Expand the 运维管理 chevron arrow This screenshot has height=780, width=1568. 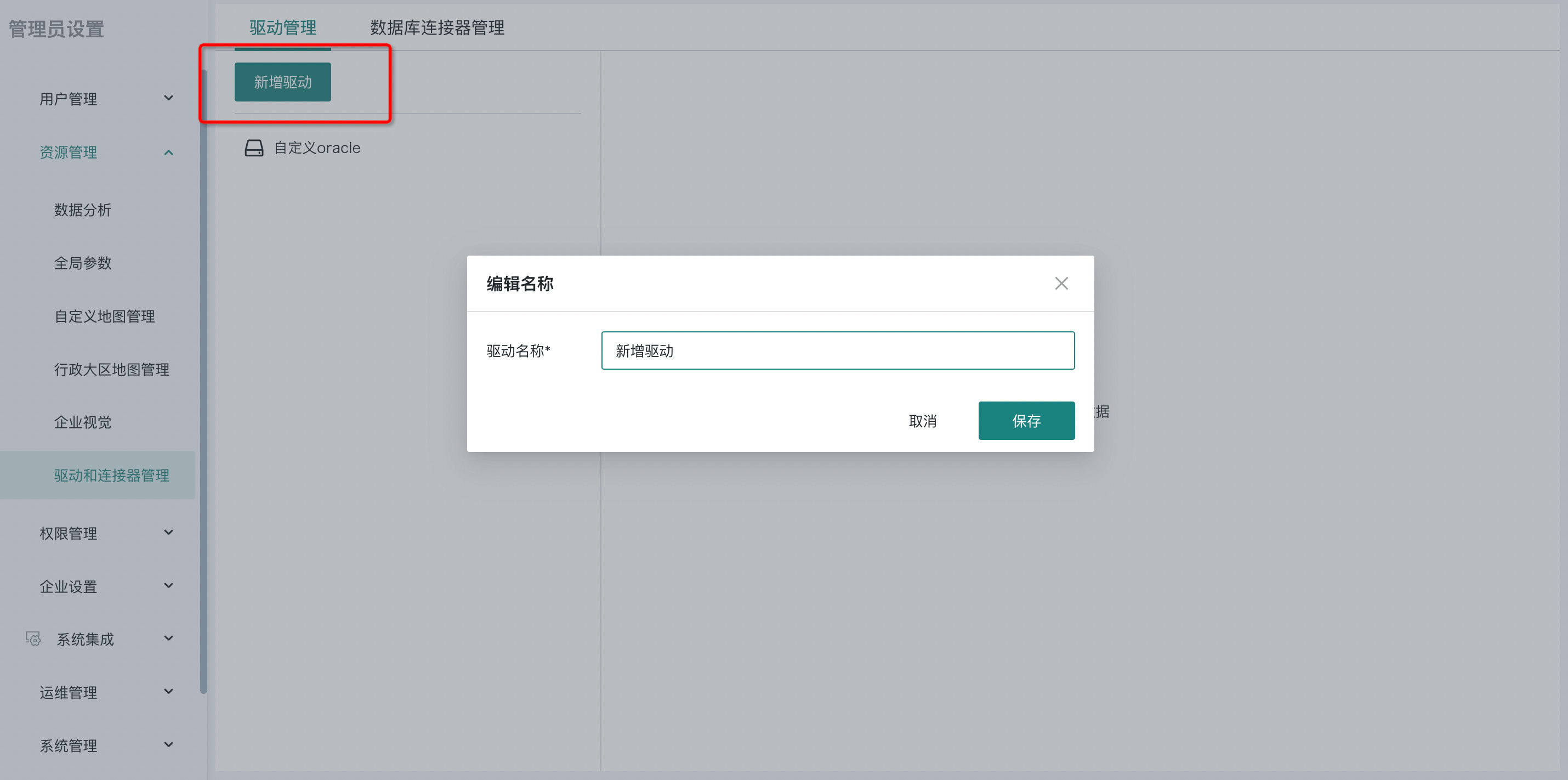(169, 692)
